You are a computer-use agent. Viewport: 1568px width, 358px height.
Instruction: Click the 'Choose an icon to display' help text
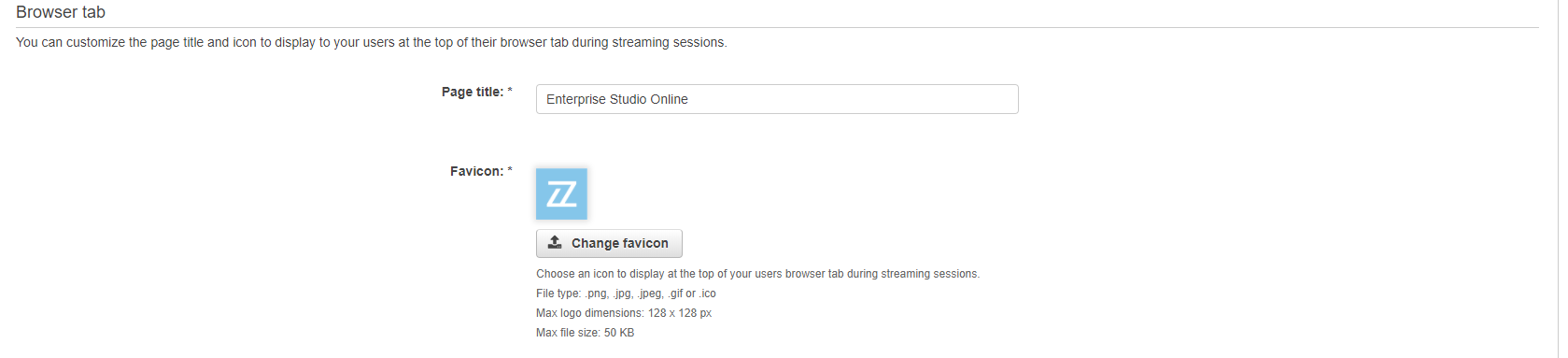tap(757, 274)
